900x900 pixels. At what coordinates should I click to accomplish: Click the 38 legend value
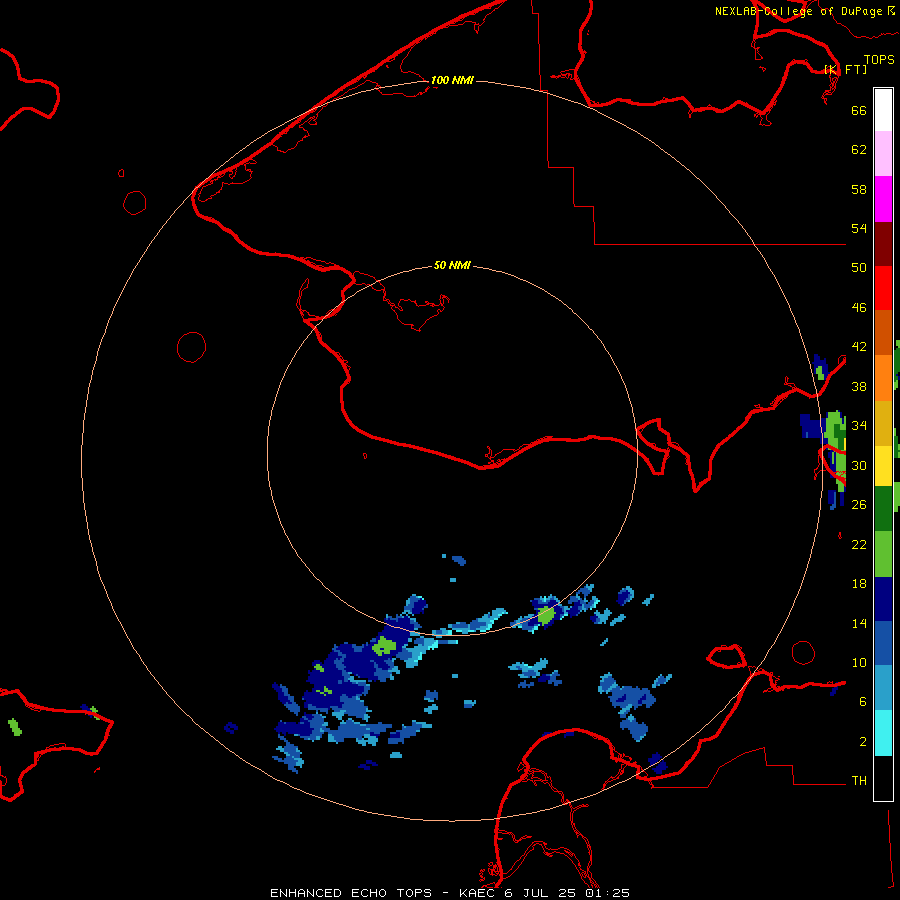tap(859, 387)
